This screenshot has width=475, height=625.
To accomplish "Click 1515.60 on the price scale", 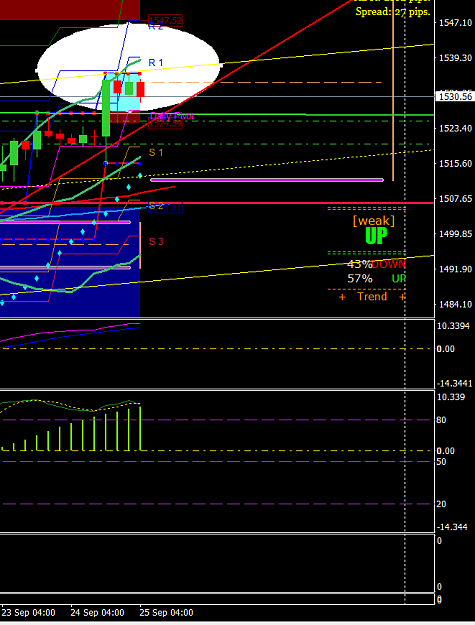I will coord(455,163).
